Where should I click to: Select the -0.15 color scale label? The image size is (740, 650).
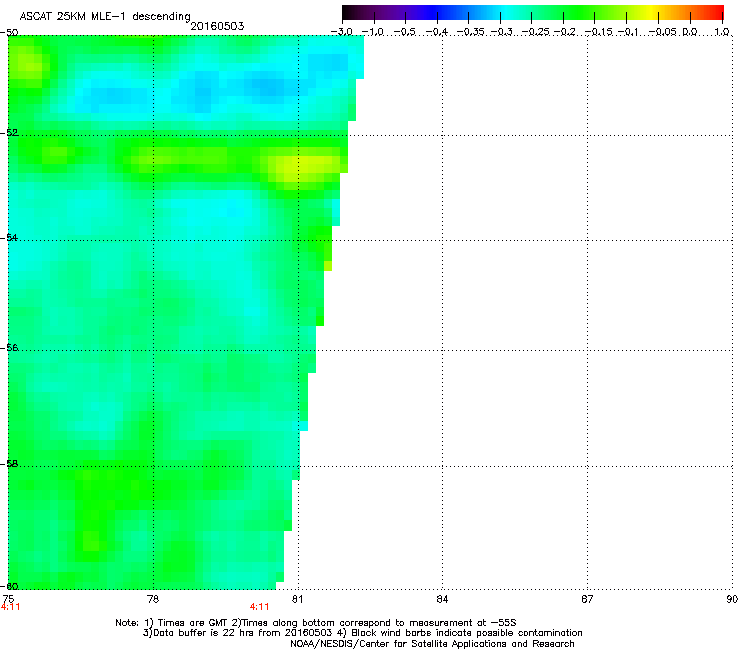[x=598, y=32]
